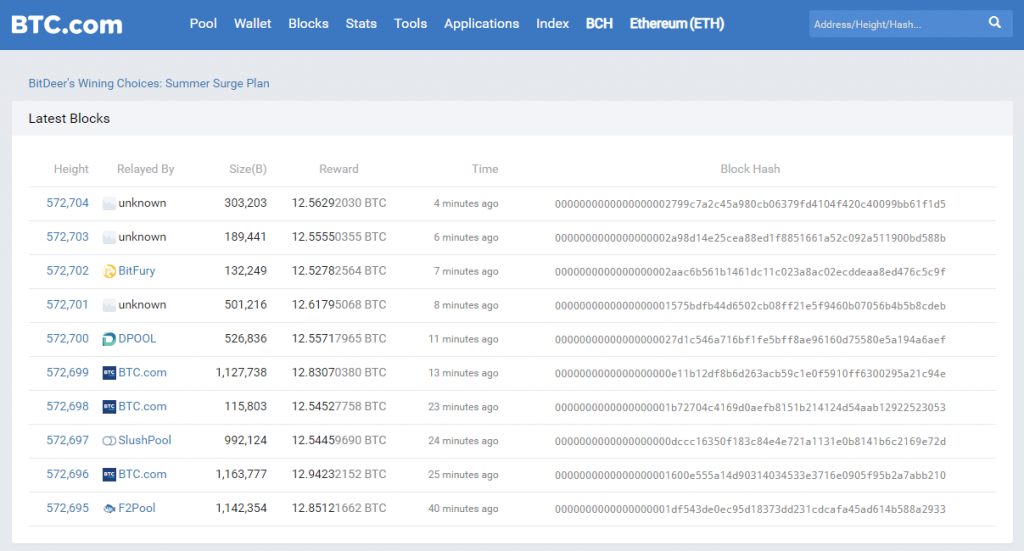1024x551 pixels.
Task: Click block hash ending 94a6aef
Action: point(750,340)
